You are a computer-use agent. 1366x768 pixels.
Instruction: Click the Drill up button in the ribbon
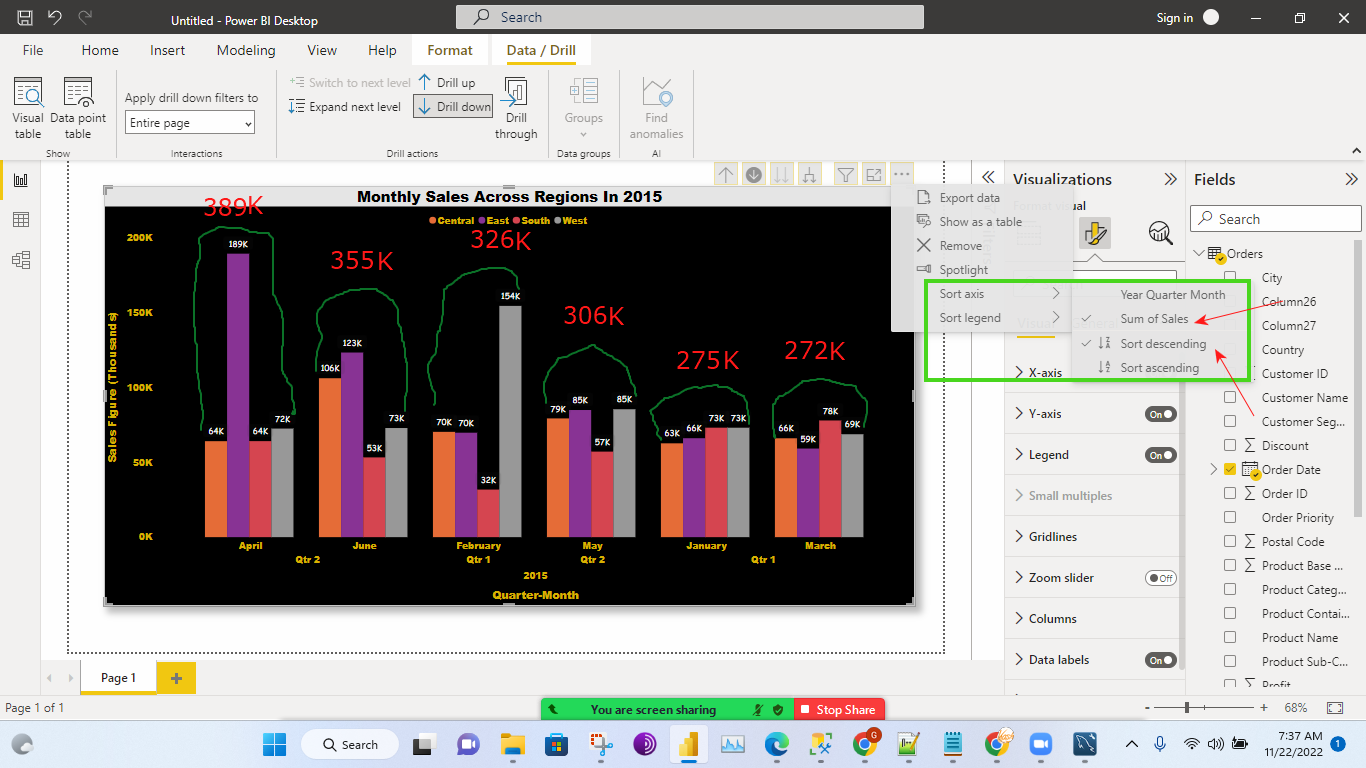pyautogui.click(x=446, y=83)
